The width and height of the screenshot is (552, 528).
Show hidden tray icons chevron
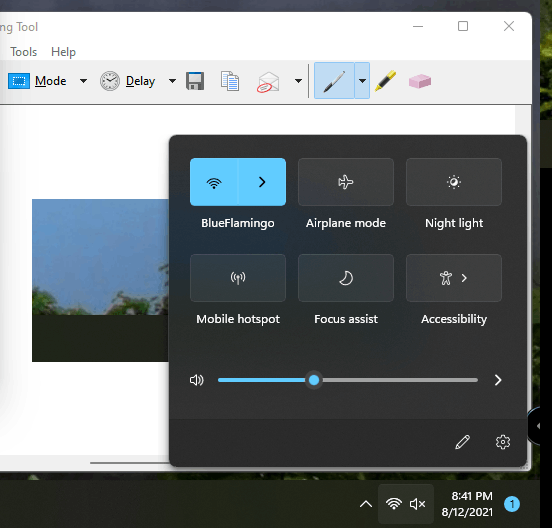366,504
